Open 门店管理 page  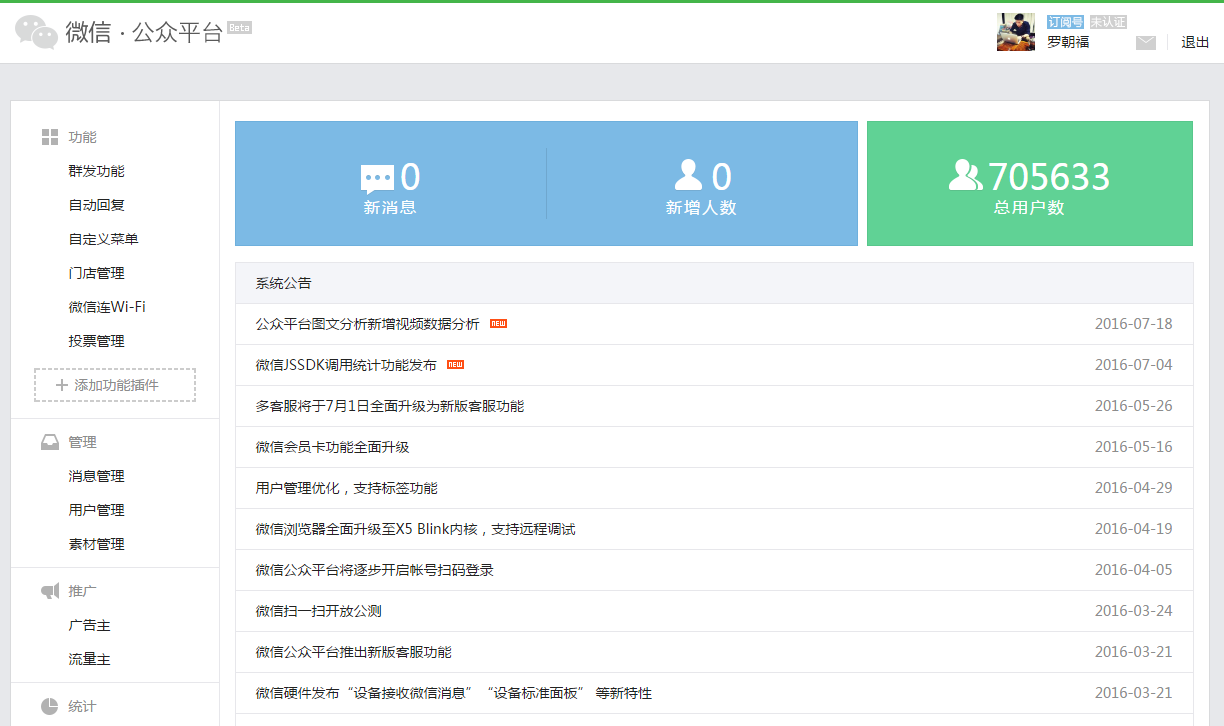click(x=97, y=273)
